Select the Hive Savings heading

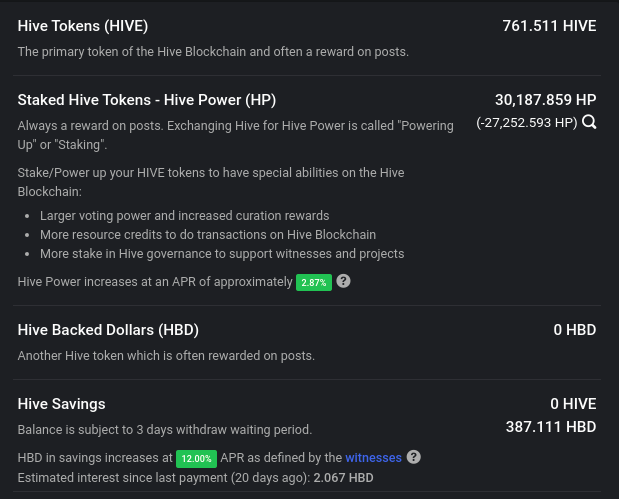pyautogui.click(x=62, y=404)
